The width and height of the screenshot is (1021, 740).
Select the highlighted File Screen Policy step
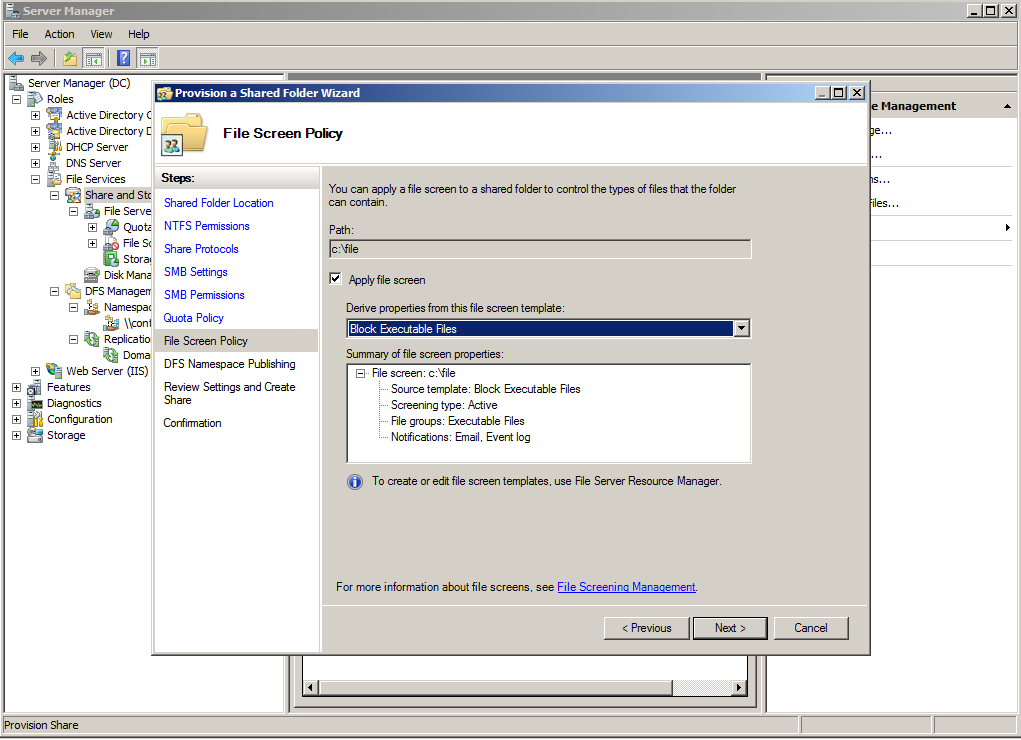point(236,341)
